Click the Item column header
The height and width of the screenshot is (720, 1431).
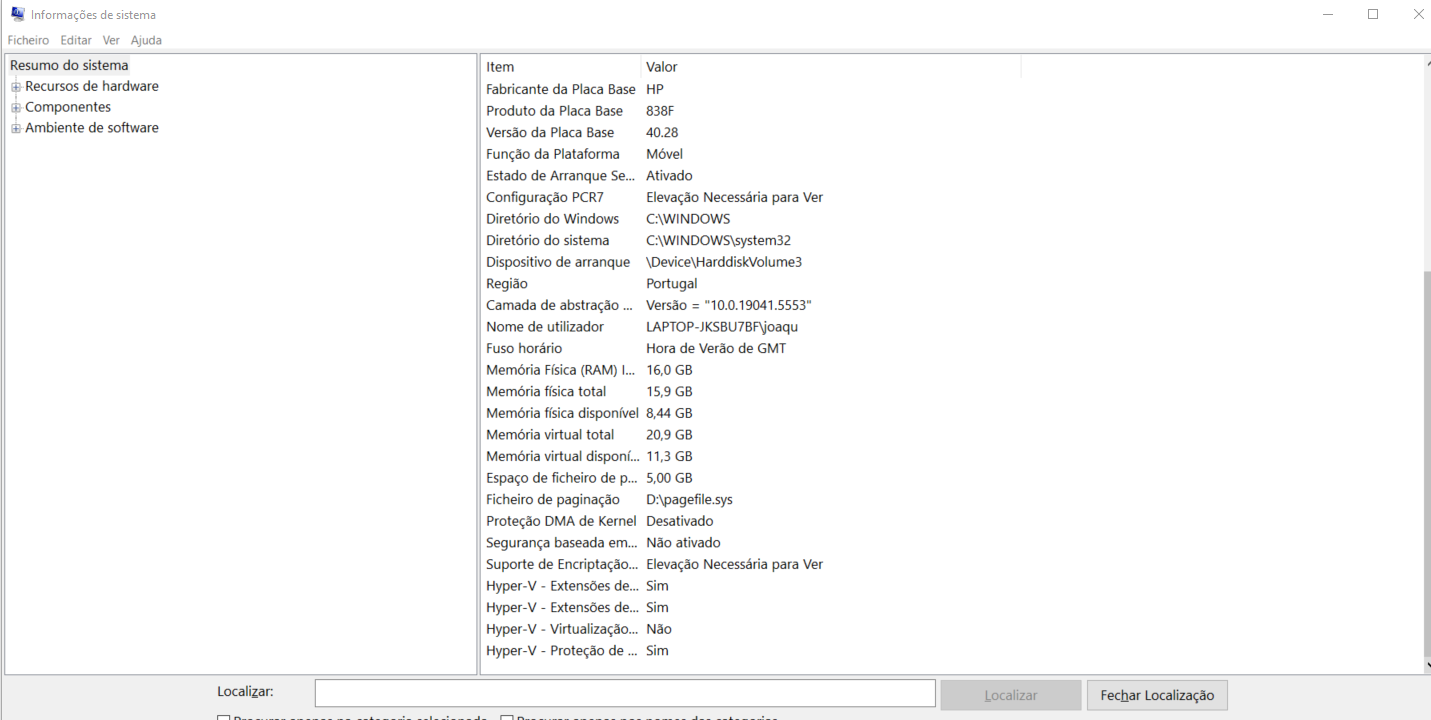tap(561, 67)
